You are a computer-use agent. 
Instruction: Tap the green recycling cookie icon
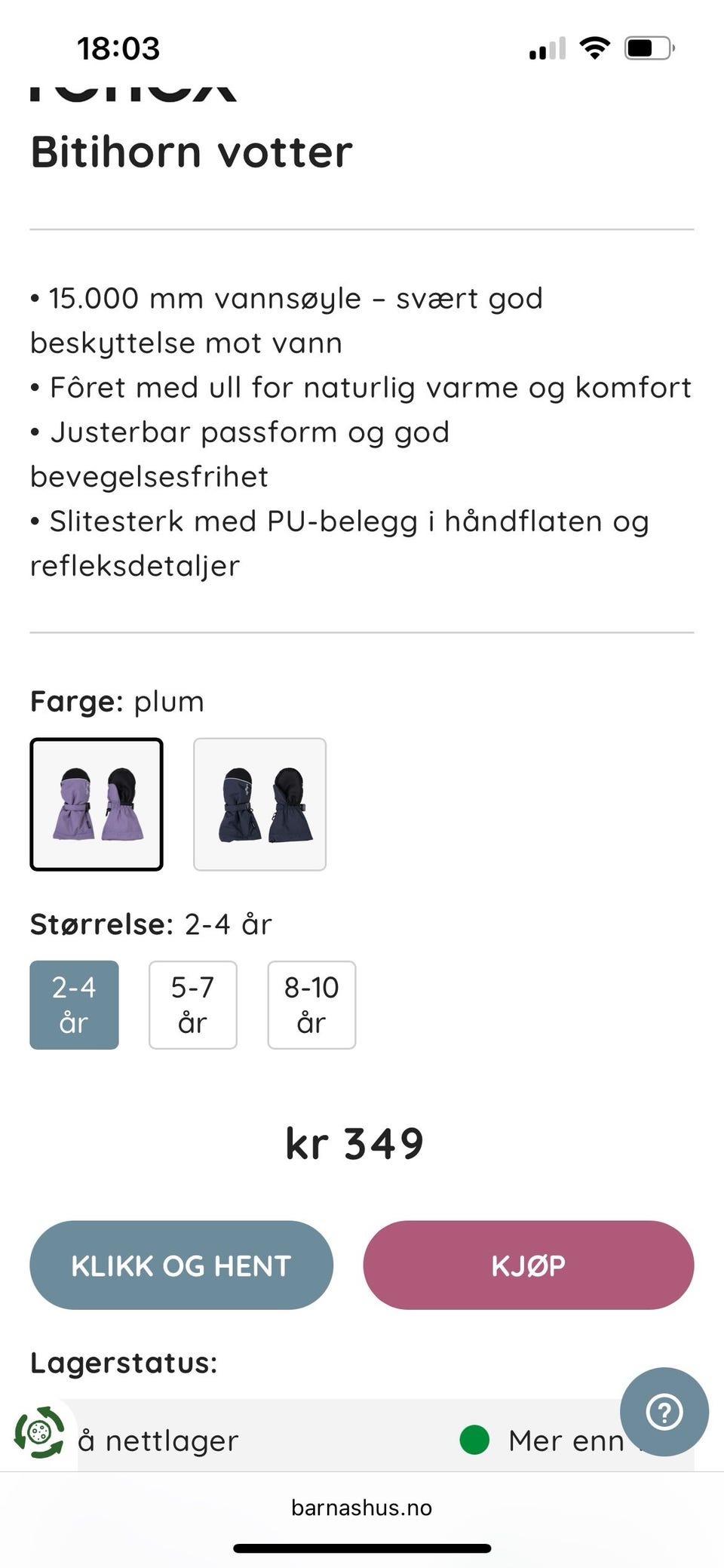39,1431
